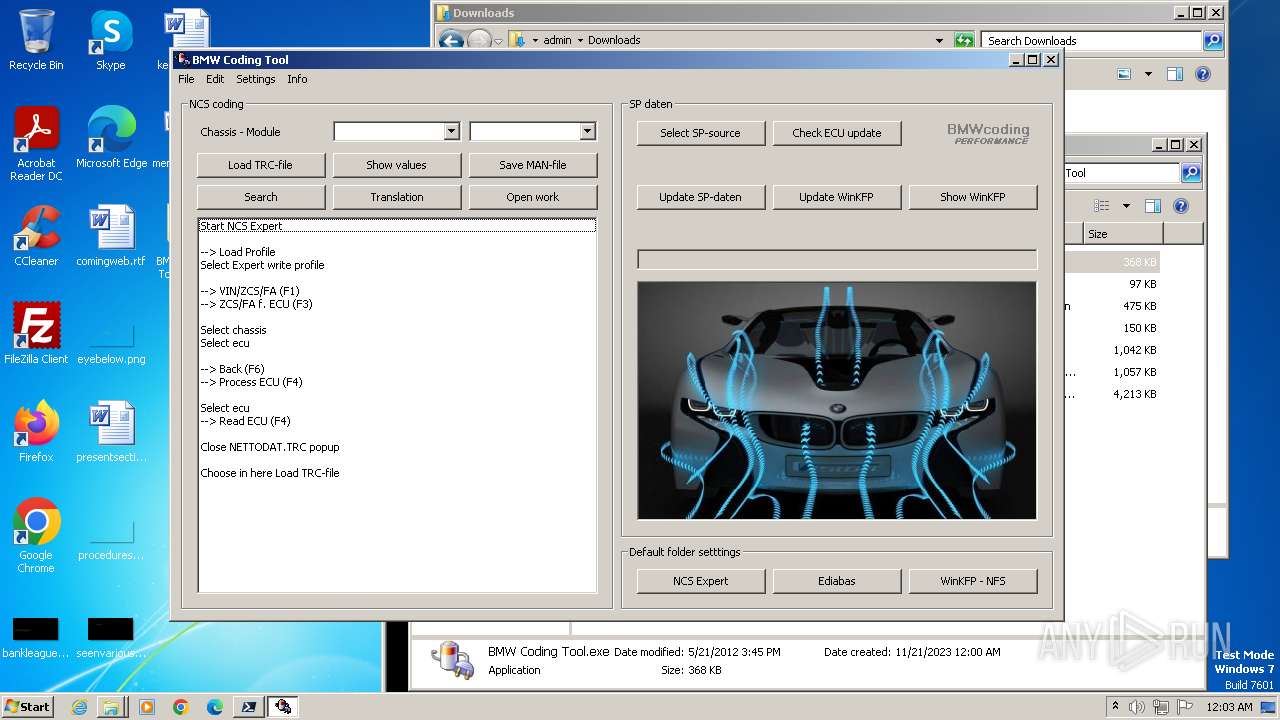Viewport: 1280px width, 720px height.
Task: Click BMW Coding Tool taskbar button
Action: click(283, 707)
